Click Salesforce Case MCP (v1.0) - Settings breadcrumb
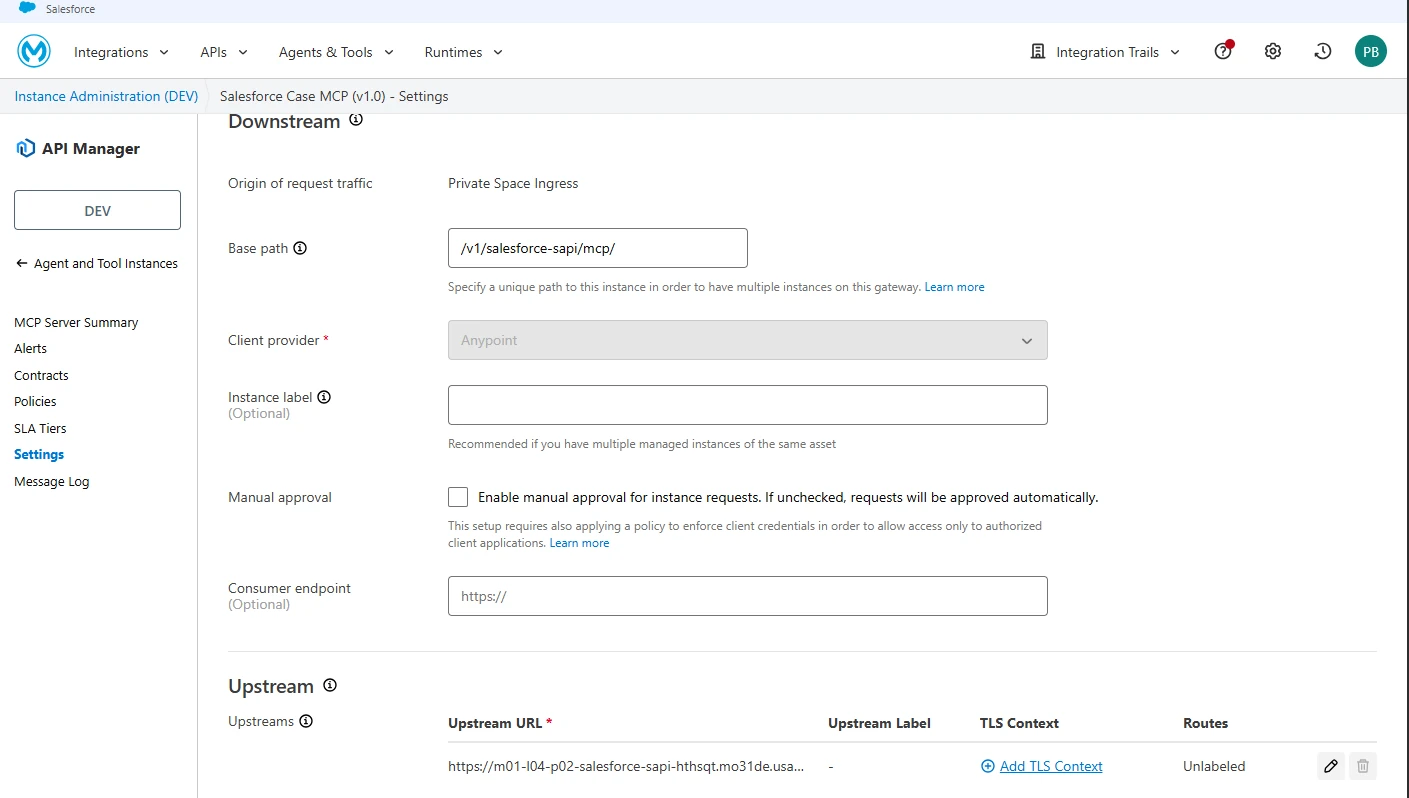The height and width of the screenshot is (798, 1409). 334,96
